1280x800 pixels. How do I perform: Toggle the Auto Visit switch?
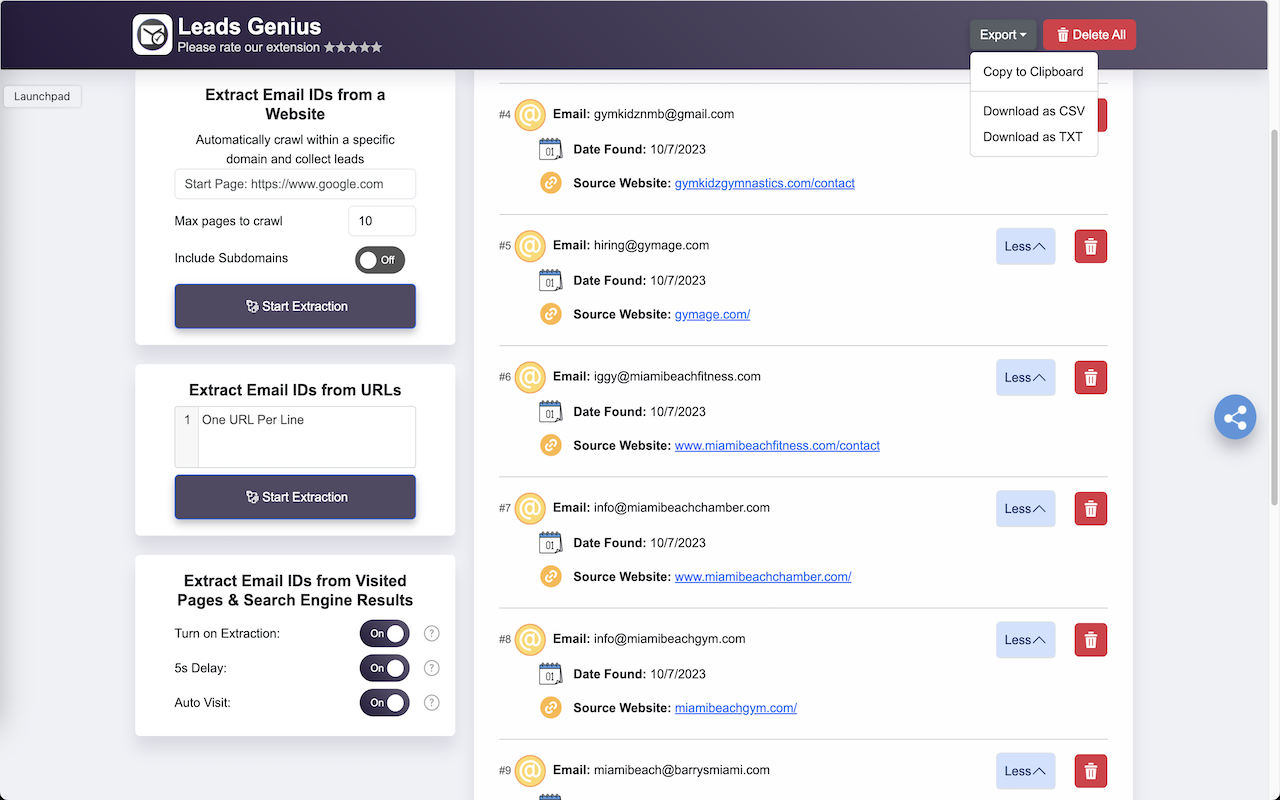click(x=385, y=703)
